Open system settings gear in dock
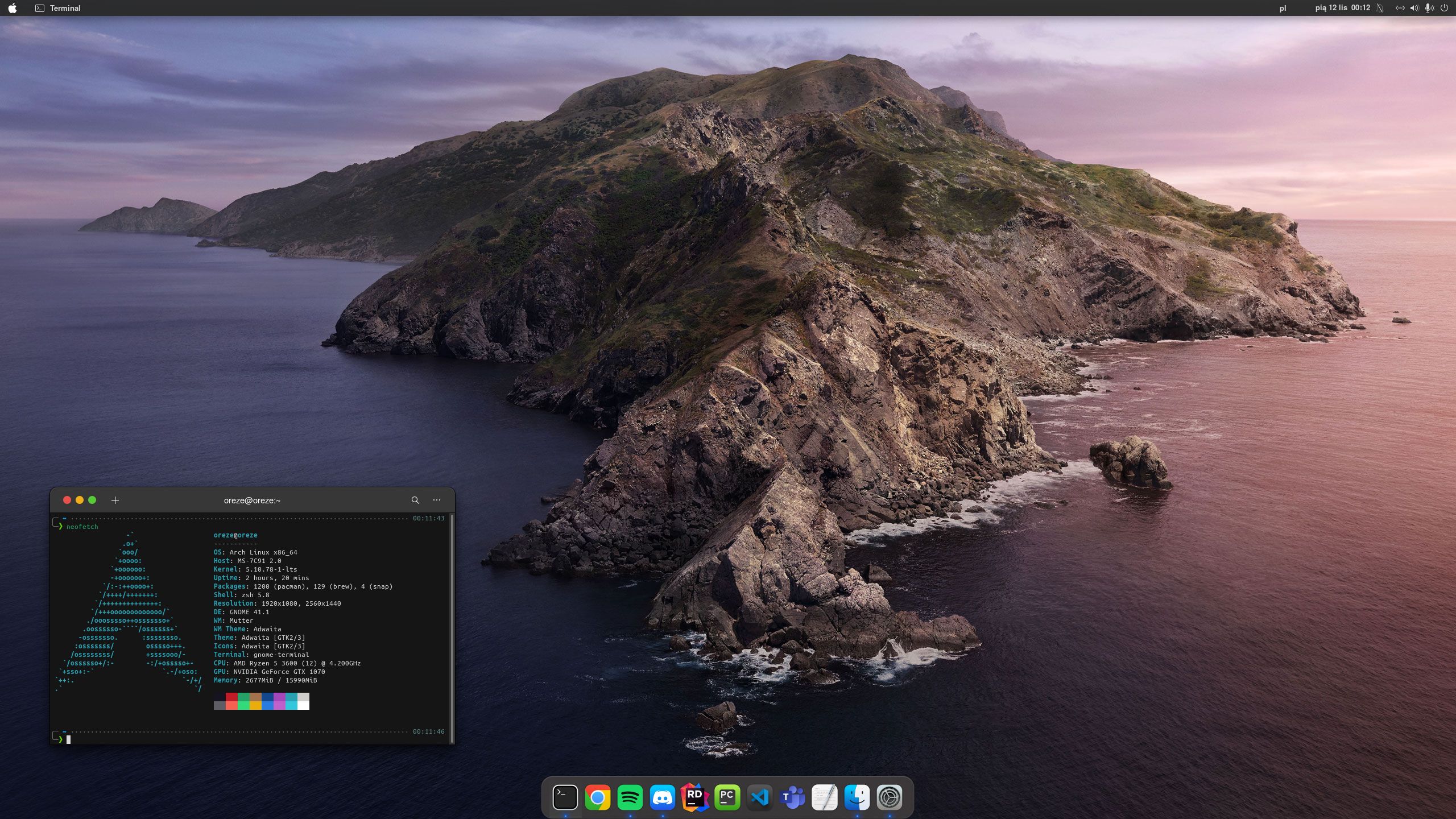This screenshot has height=819, width=1456. coord(890,797)
